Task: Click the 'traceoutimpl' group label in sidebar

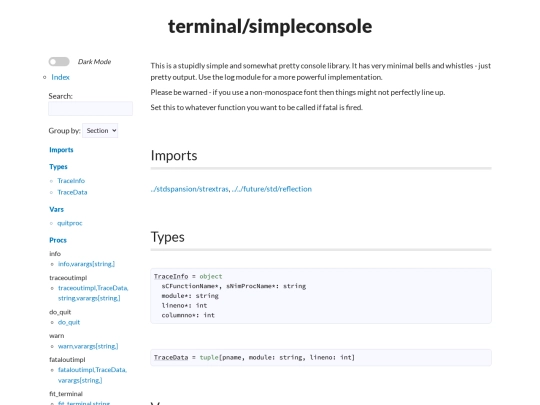Action: (x=68, y=278)
